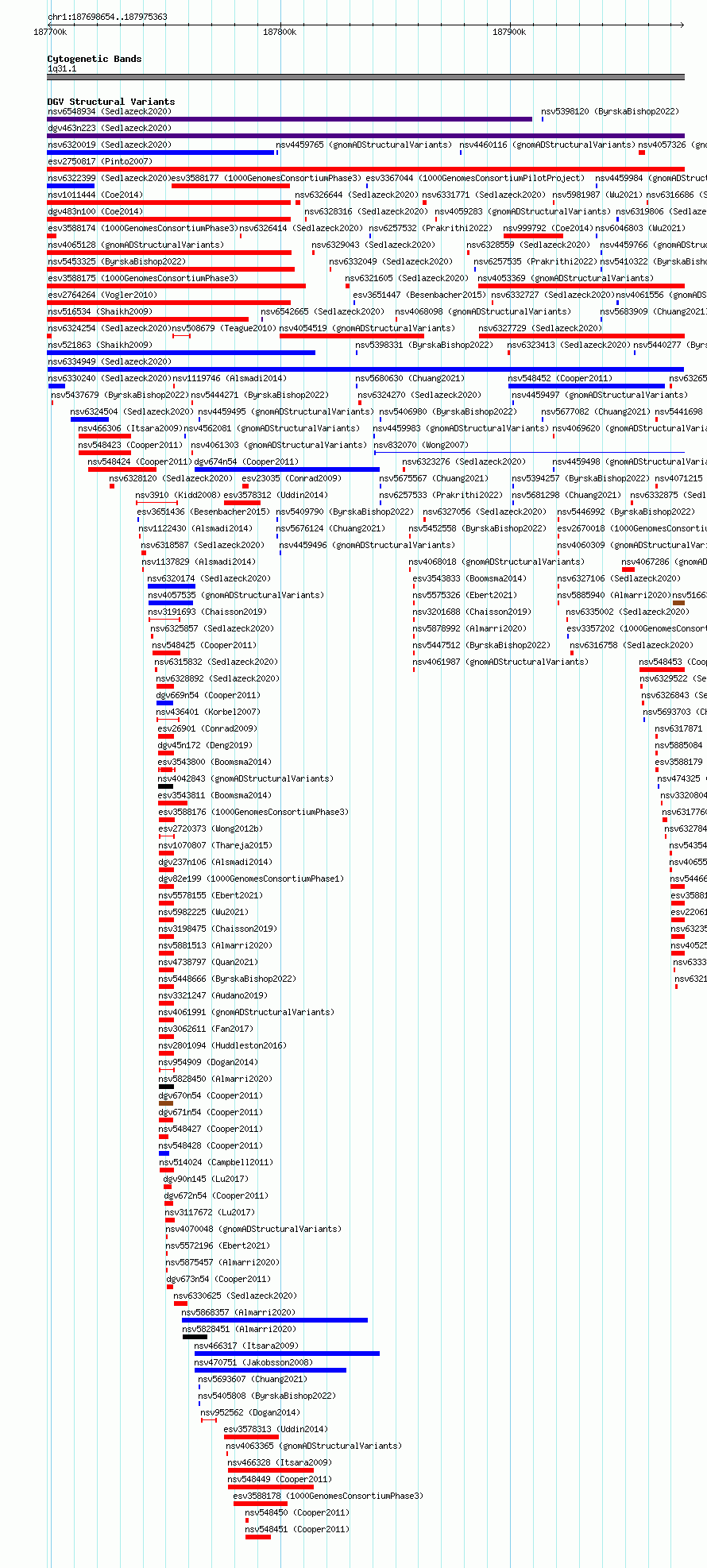
Task: Click the nsv548423 (Cooper2011) label
Action: (129, 446)
